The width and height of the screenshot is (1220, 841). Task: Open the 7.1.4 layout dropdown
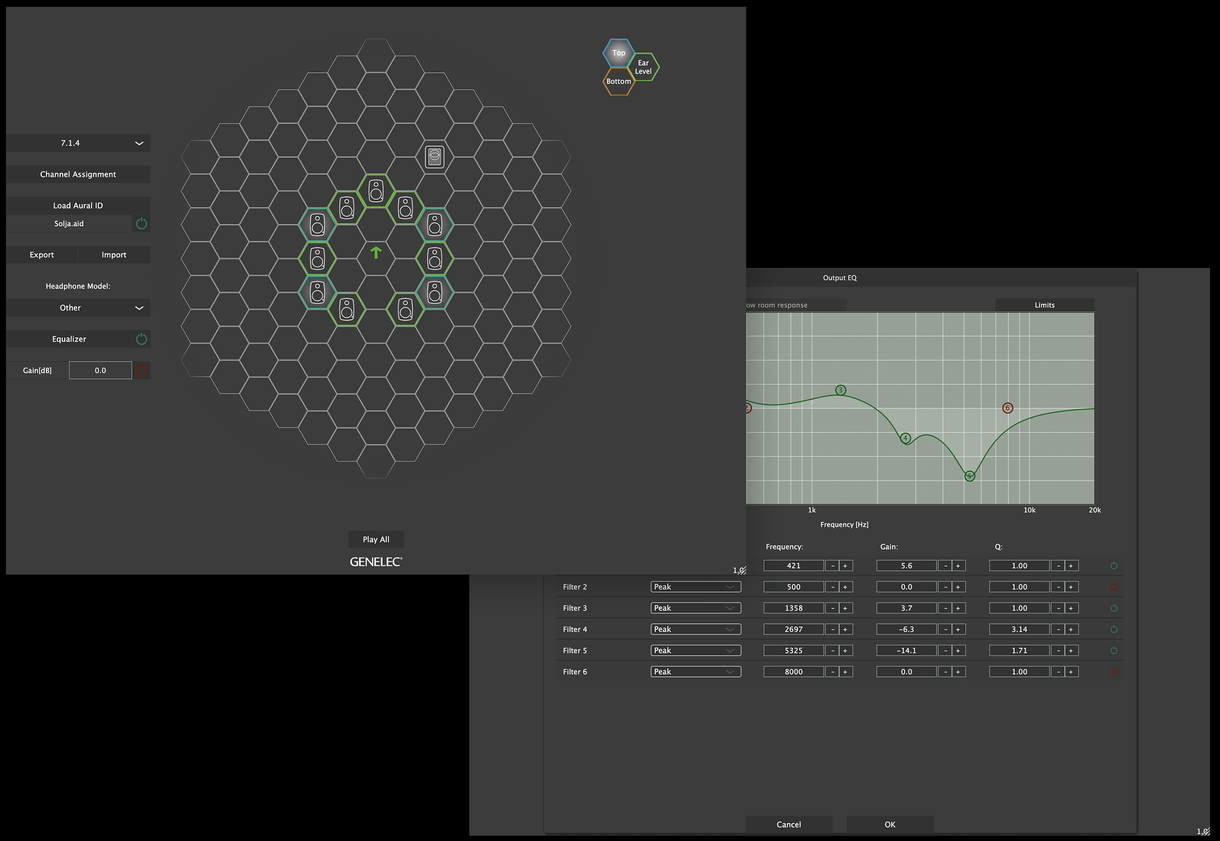pos(78,143)
